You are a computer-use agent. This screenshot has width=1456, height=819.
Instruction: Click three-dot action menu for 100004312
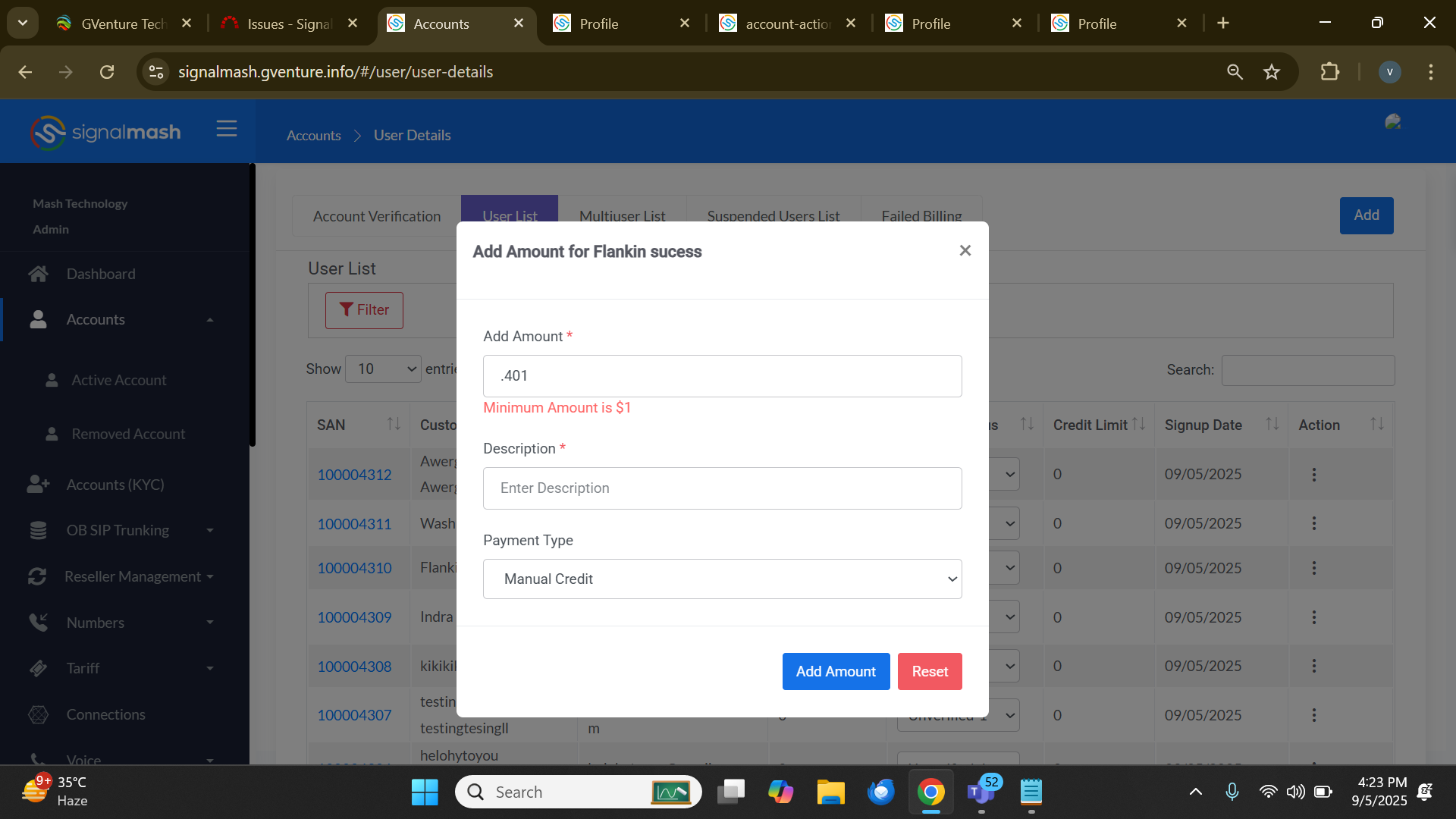click(x=1313, y=475)
